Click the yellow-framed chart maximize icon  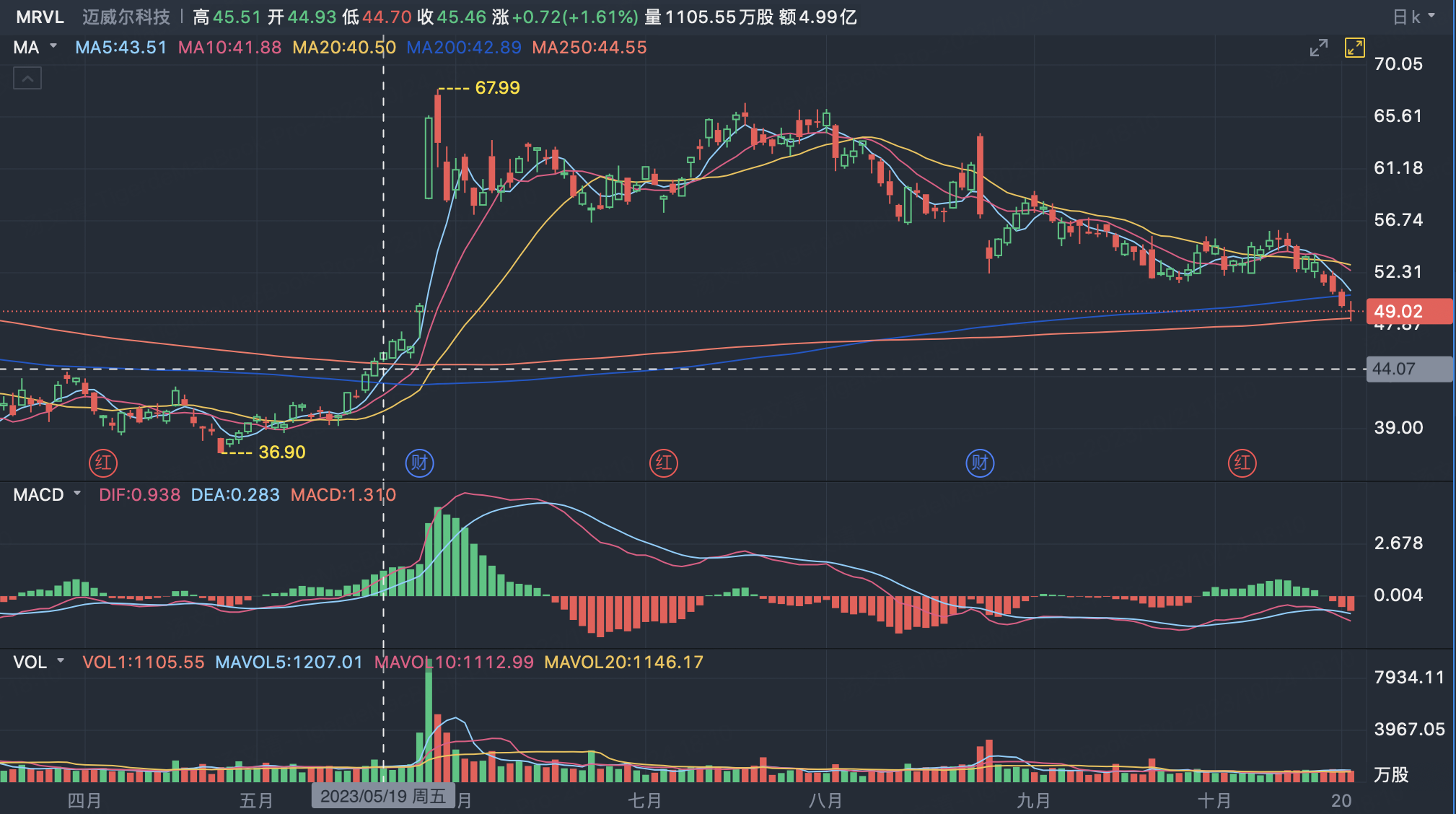click(1354, 48)
